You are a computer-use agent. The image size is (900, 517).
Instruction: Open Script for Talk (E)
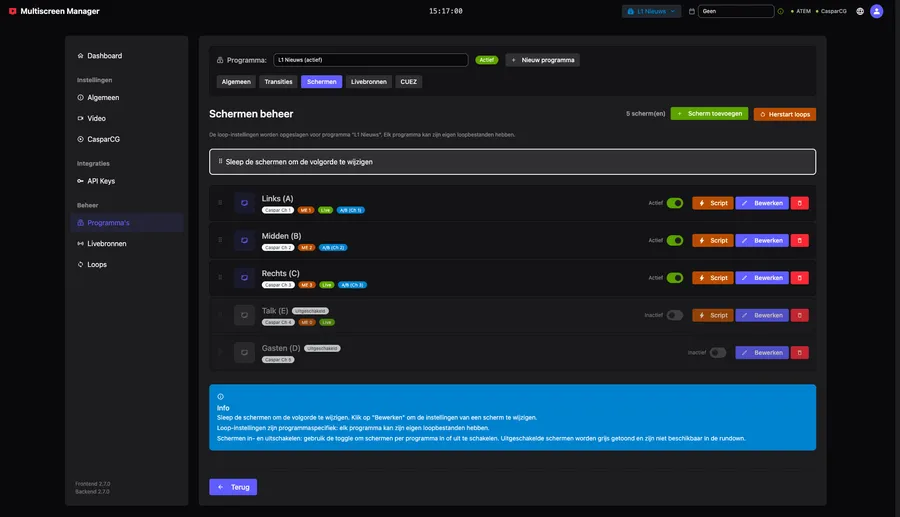tap(713, 315)
